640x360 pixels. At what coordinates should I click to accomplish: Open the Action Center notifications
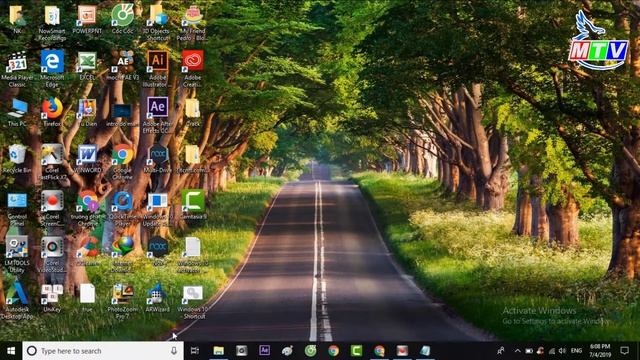(x=624, y=351)
